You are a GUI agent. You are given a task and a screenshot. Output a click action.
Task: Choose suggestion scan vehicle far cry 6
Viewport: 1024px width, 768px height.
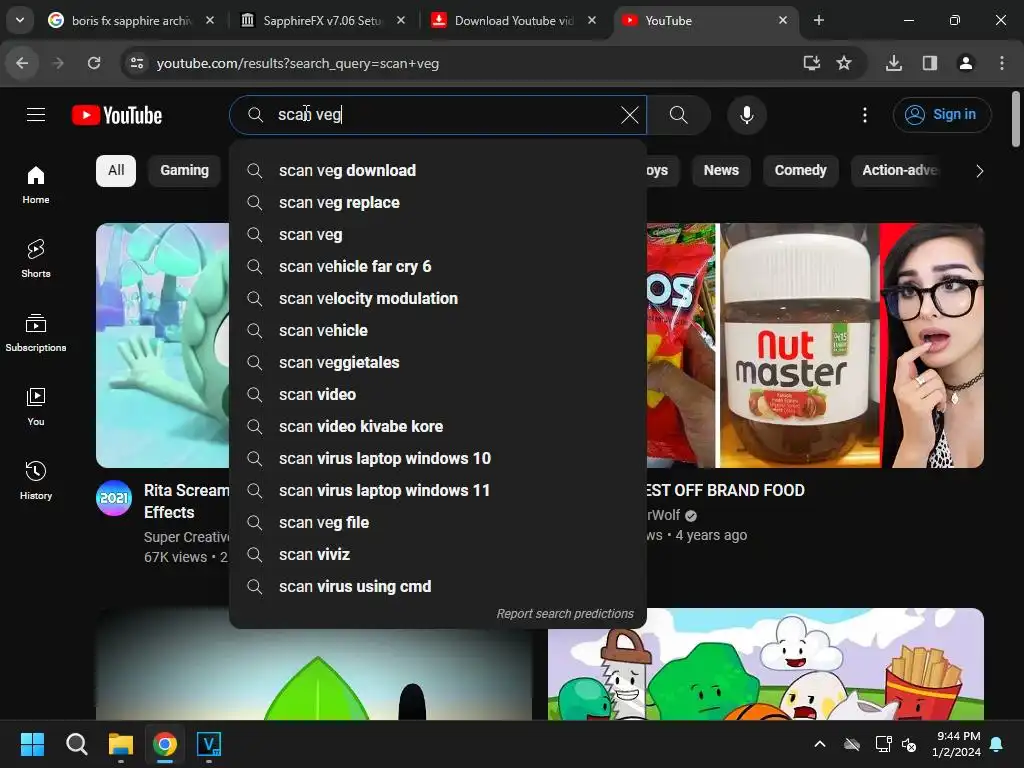(438, 266)
